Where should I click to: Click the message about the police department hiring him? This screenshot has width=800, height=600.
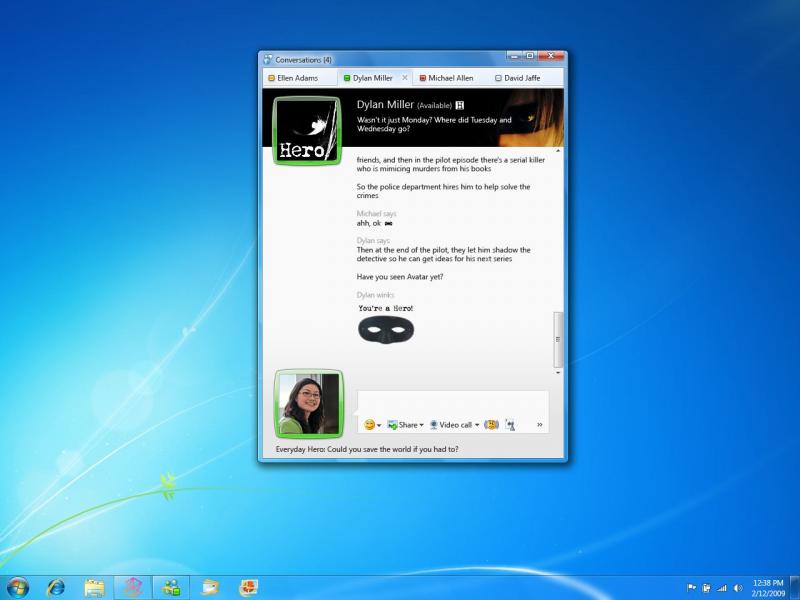443,191
